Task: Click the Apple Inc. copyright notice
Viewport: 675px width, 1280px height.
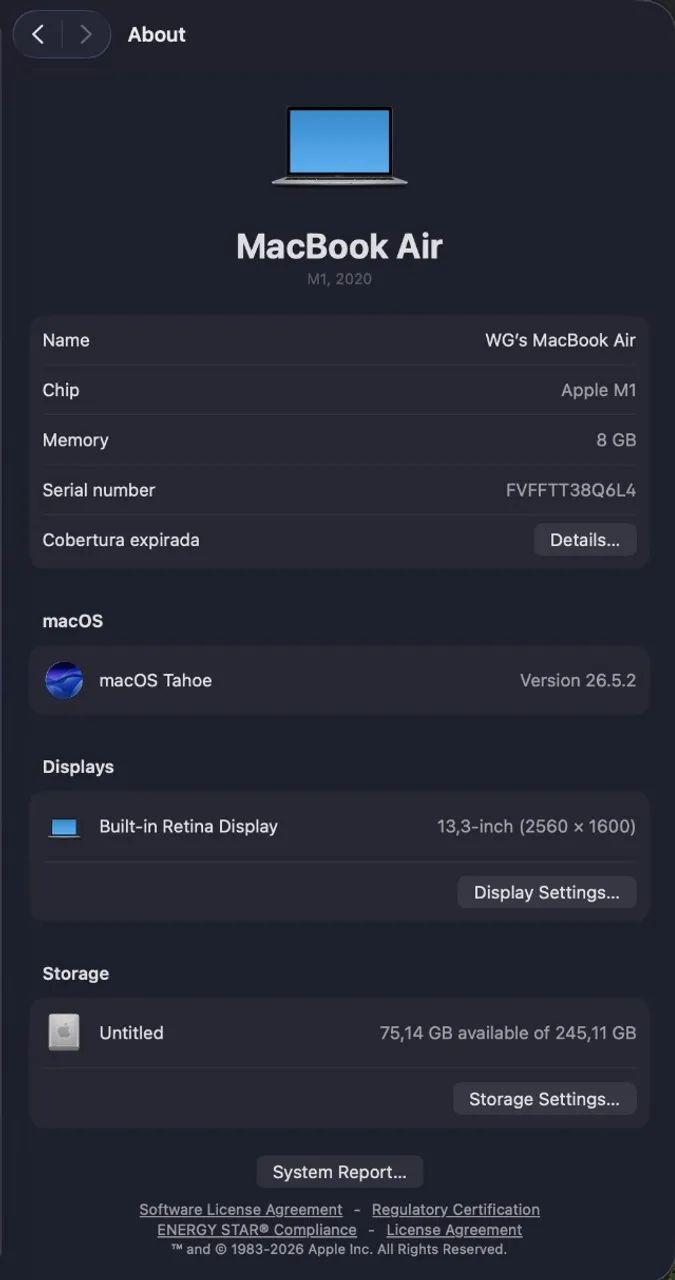Action: tap(339, 1249)
